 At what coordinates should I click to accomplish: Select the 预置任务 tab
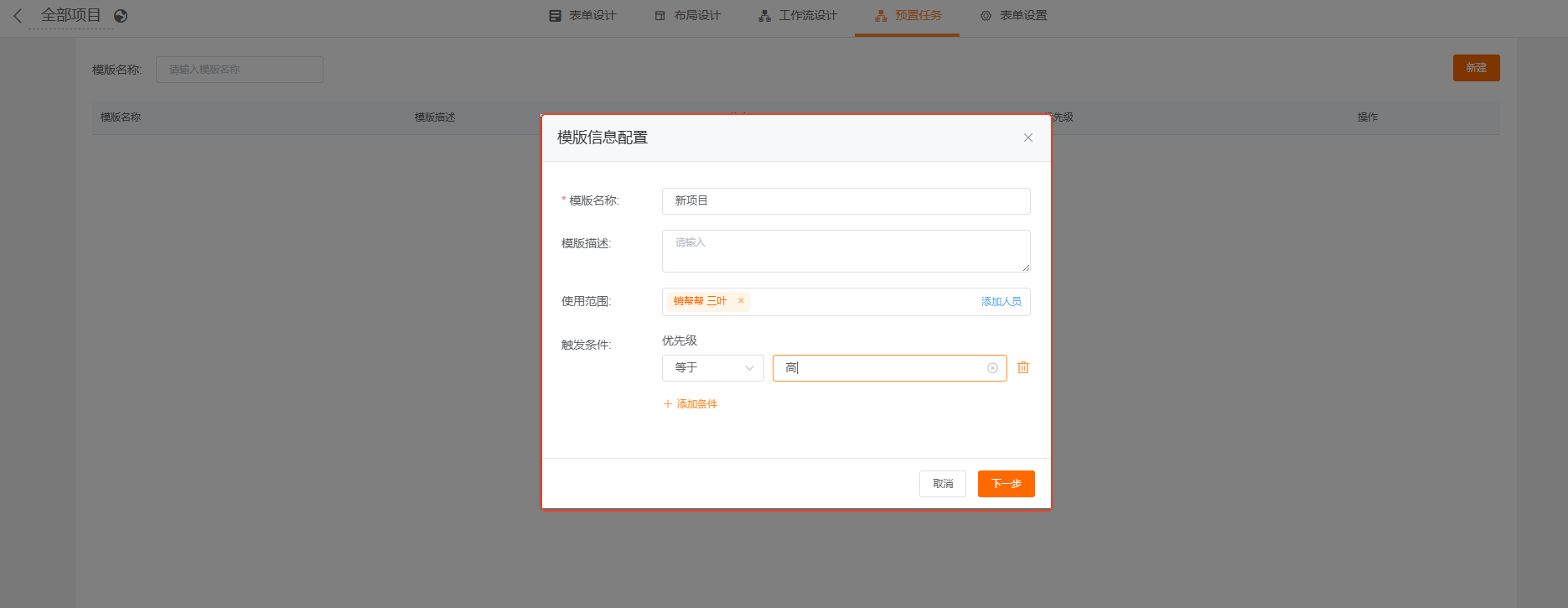click(908, 16)
